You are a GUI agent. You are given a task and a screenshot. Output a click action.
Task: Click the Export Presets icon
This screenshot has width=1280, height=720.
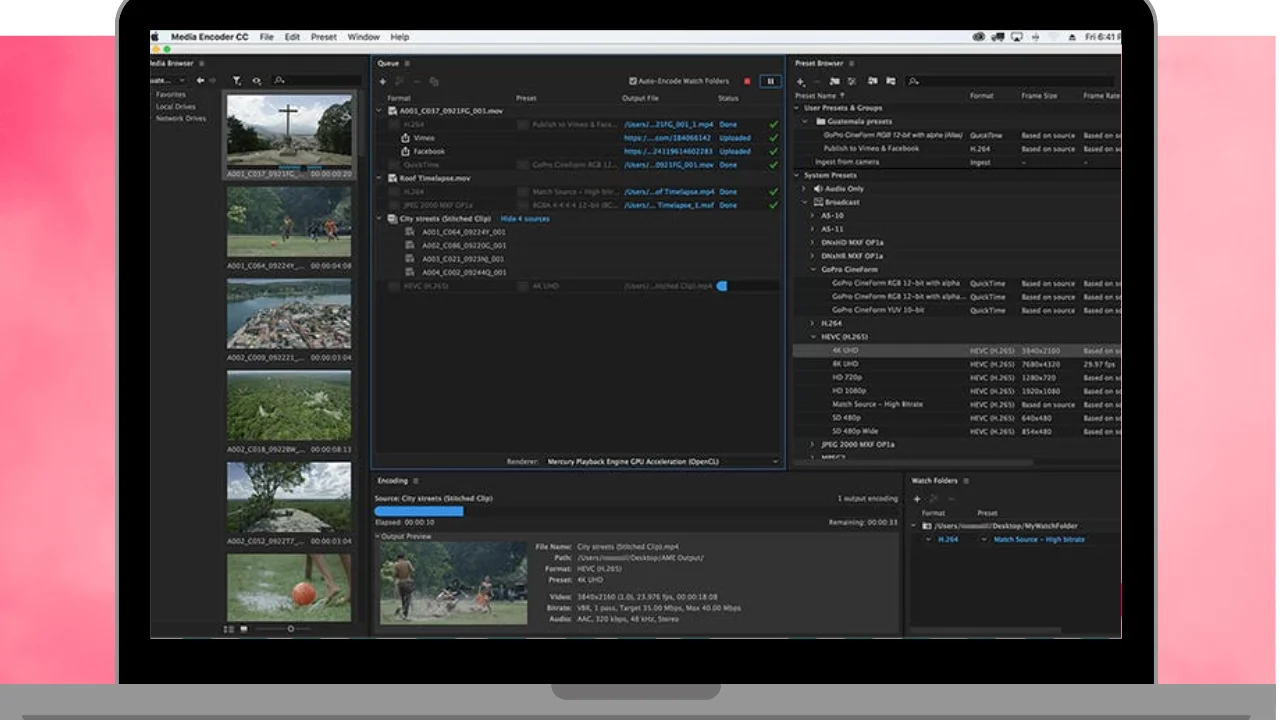[x=890, y=81]
